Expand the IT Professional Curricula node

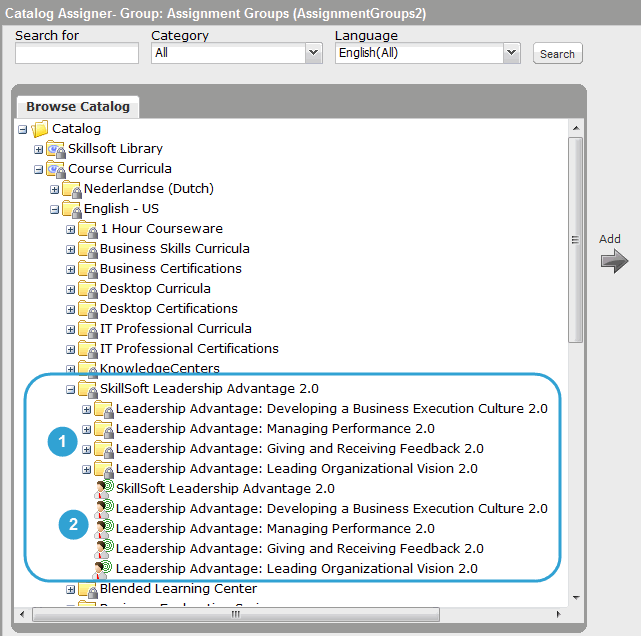click(x=70, y=330)
